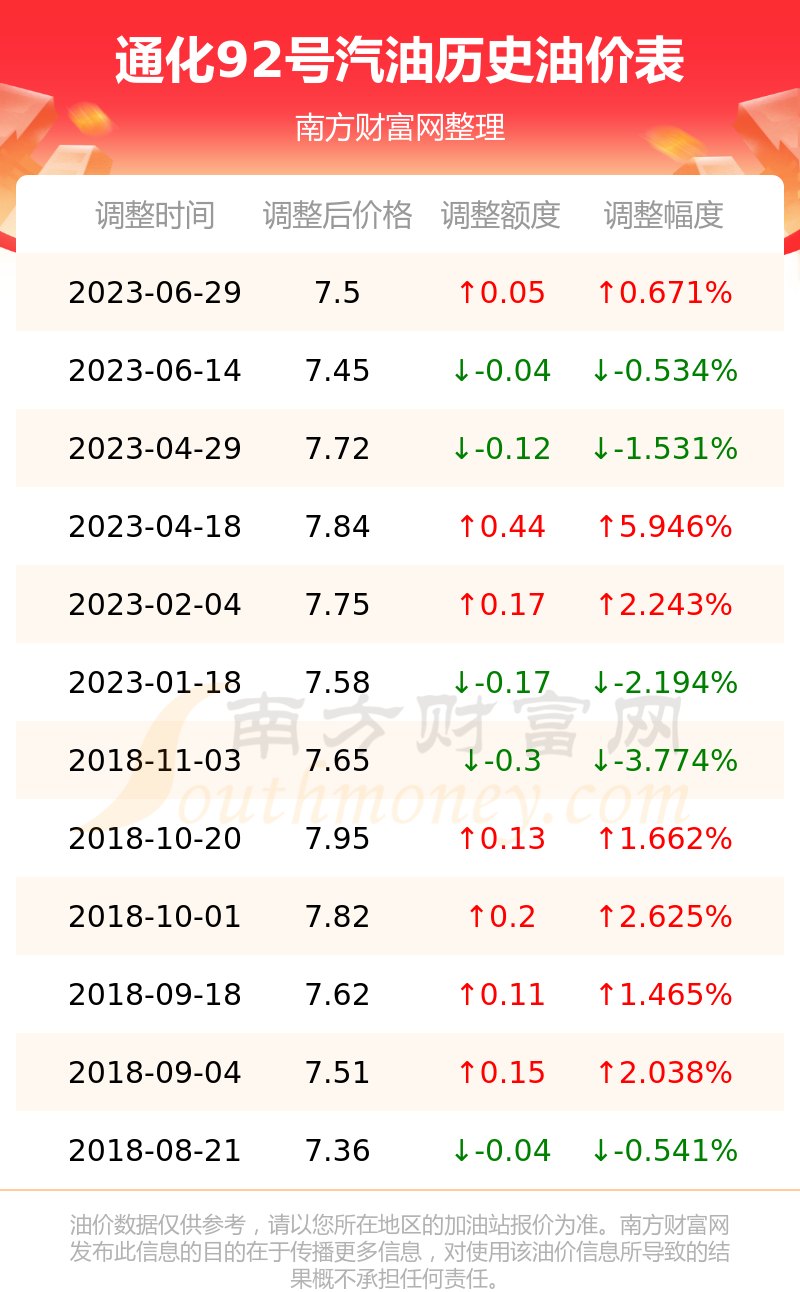Select the 2023-01-18 date entry
Image resolution: width=800 pixels, height=1292 pixels.
coord(155,683)
